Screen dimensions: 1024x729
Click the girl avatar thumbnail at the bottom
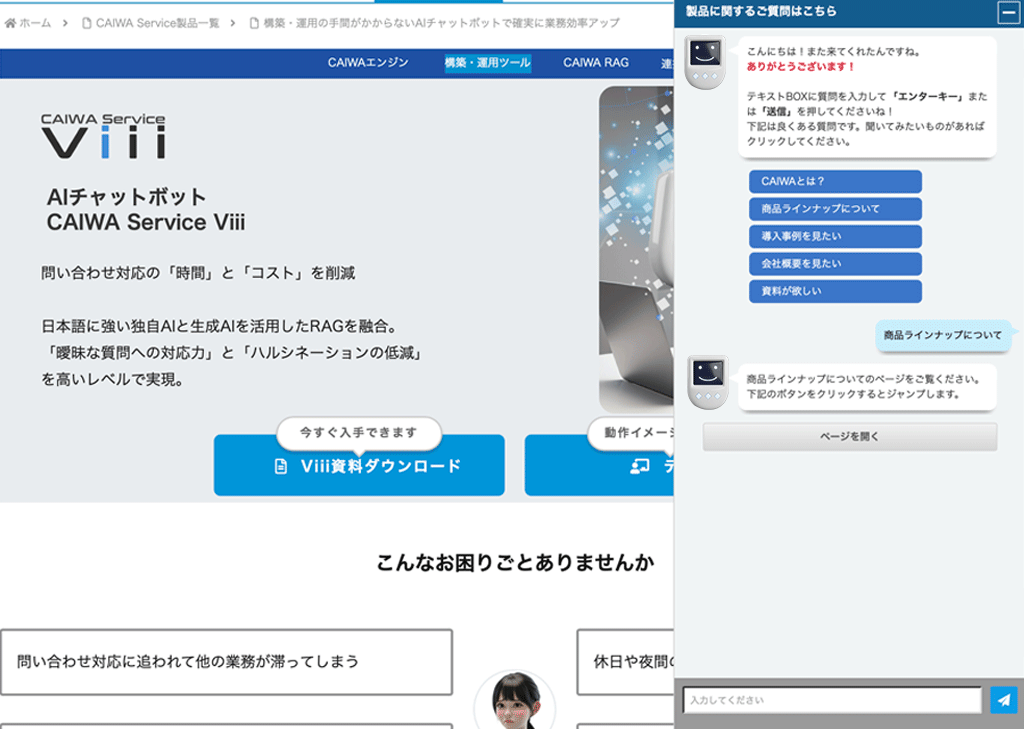(514, 702)
